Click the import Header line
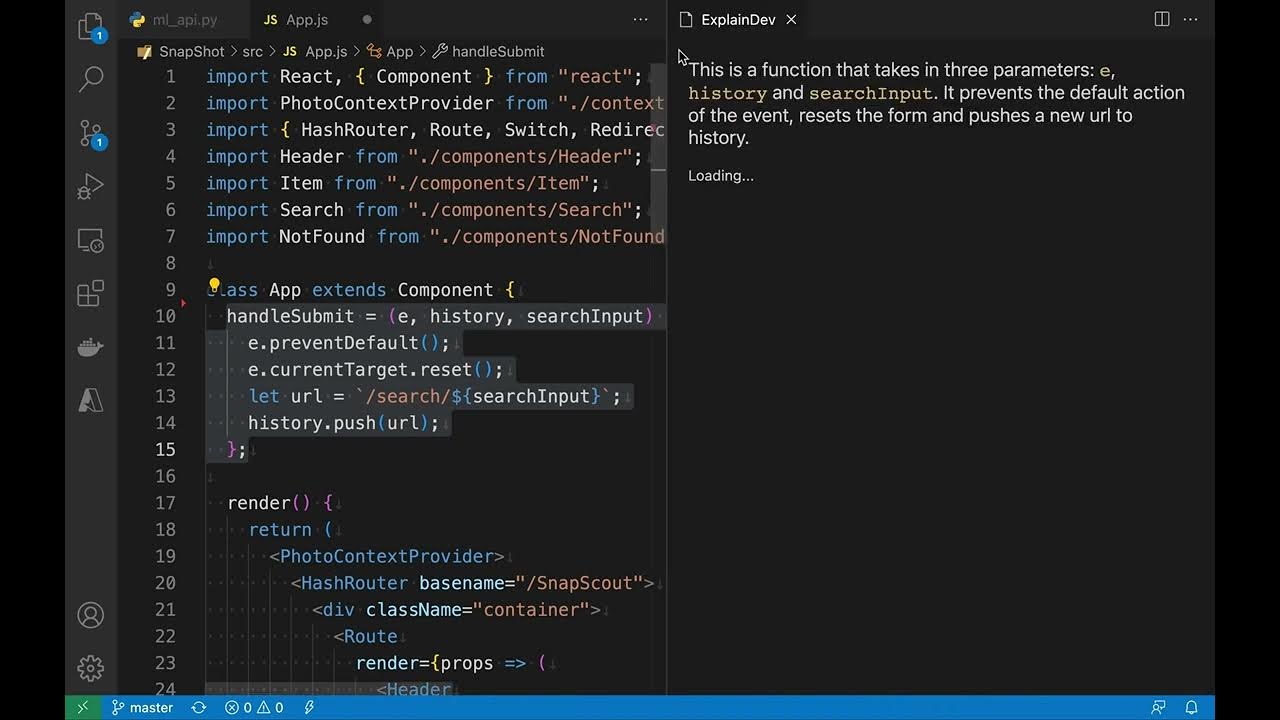The width and height of the screenshot is (1280, 720). pyautogui.click(x=424, y=156)
